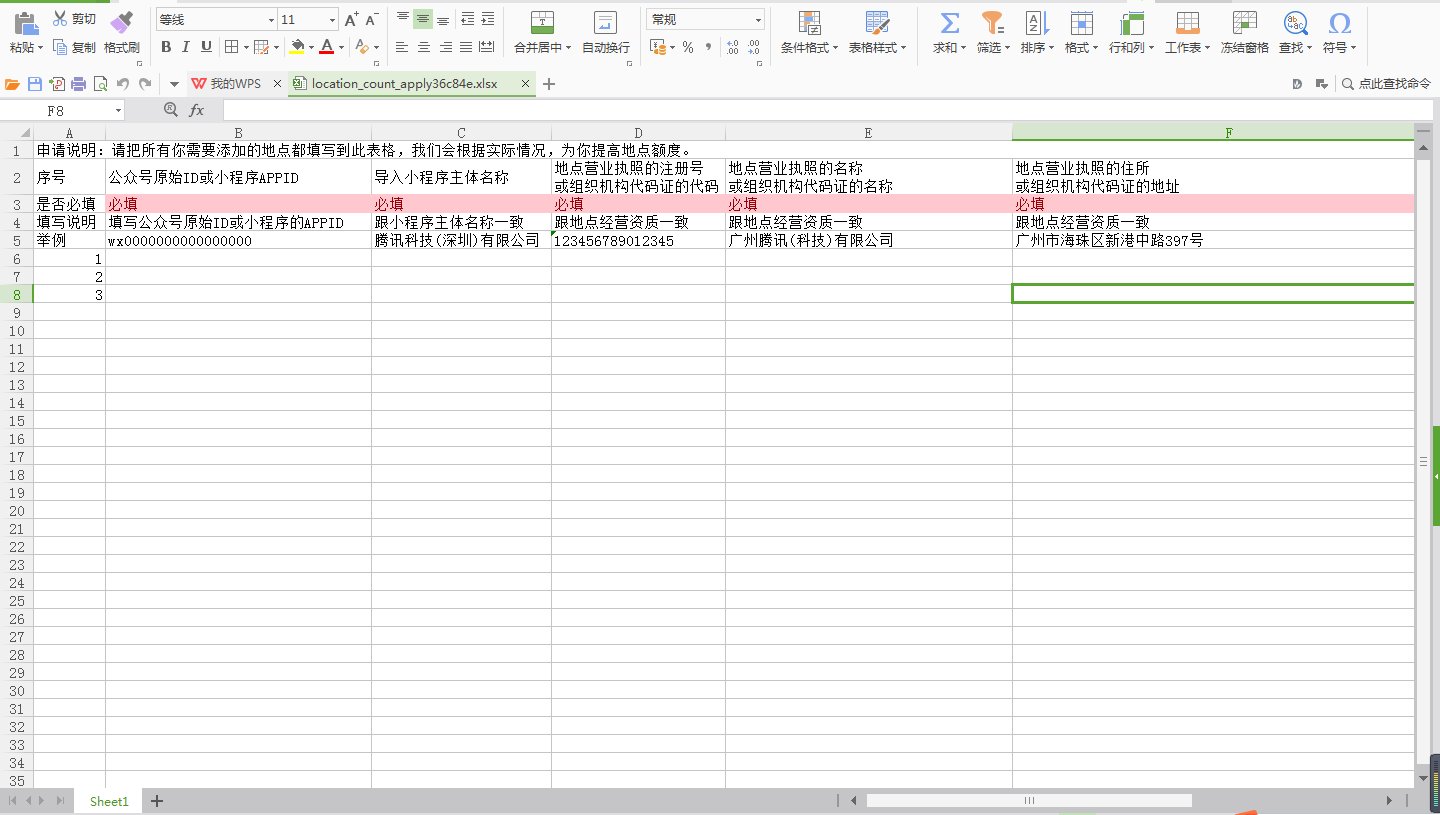This screenshot has width=1440, height=815.
Task: Open the font color picker red A
Action: [x=327, y=46]
